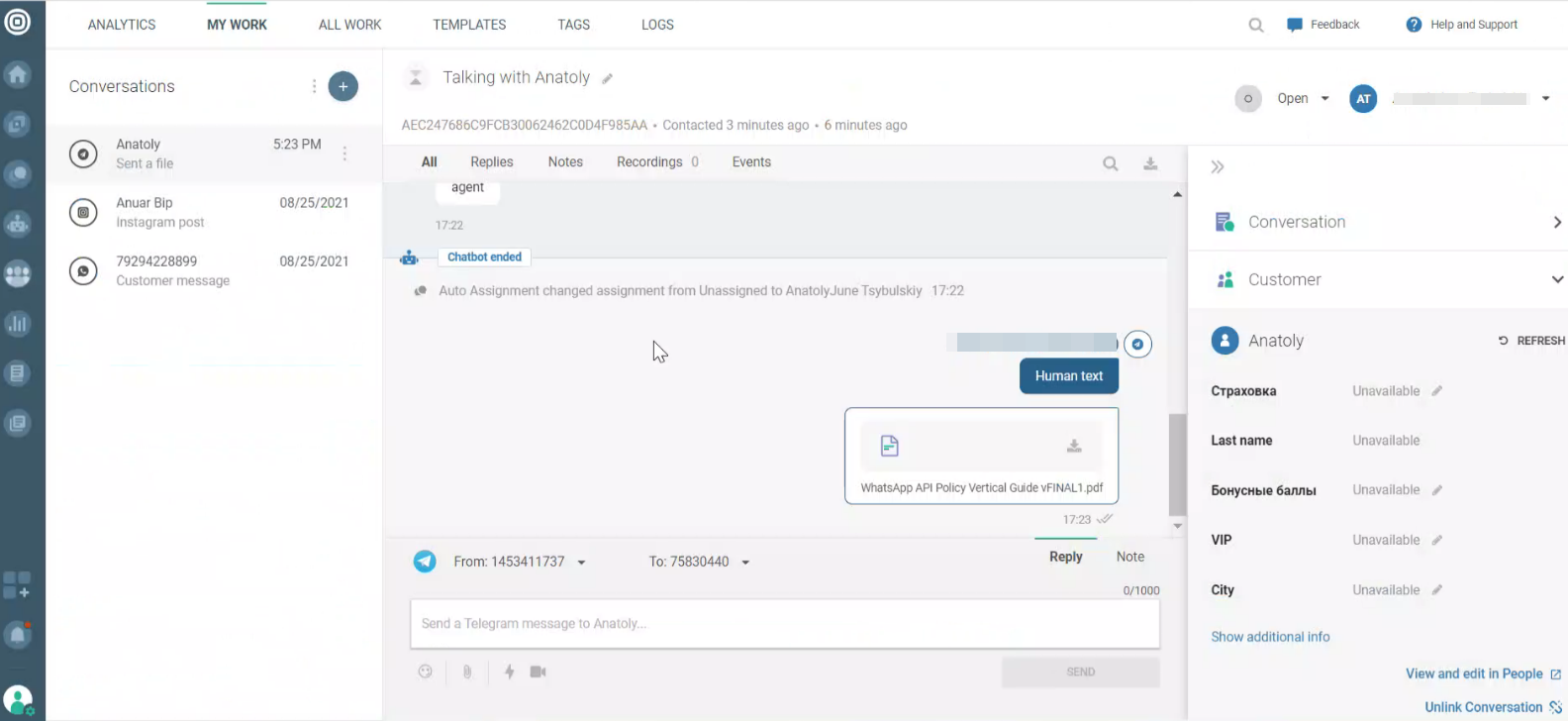Click the video camera icon below message box

coord(538,671)
